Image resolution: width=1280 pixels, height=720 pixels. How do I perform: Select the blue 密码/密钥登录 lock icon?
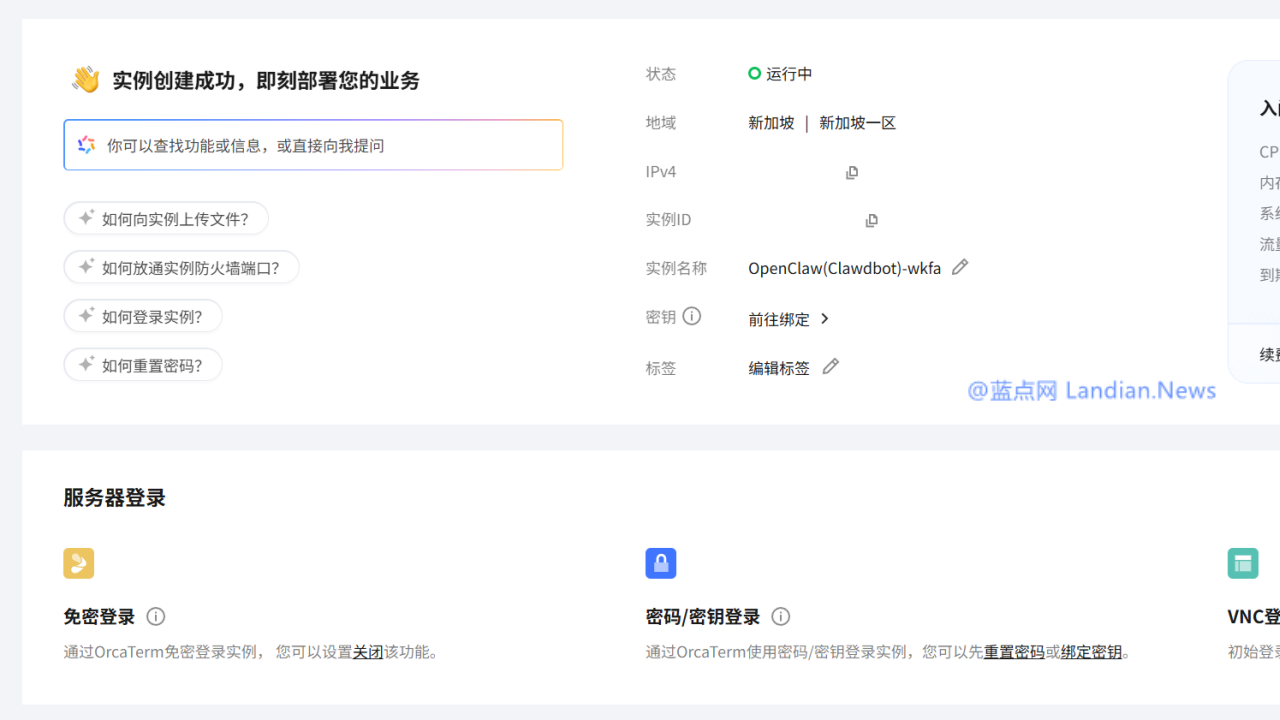click(x=660, y=563)
